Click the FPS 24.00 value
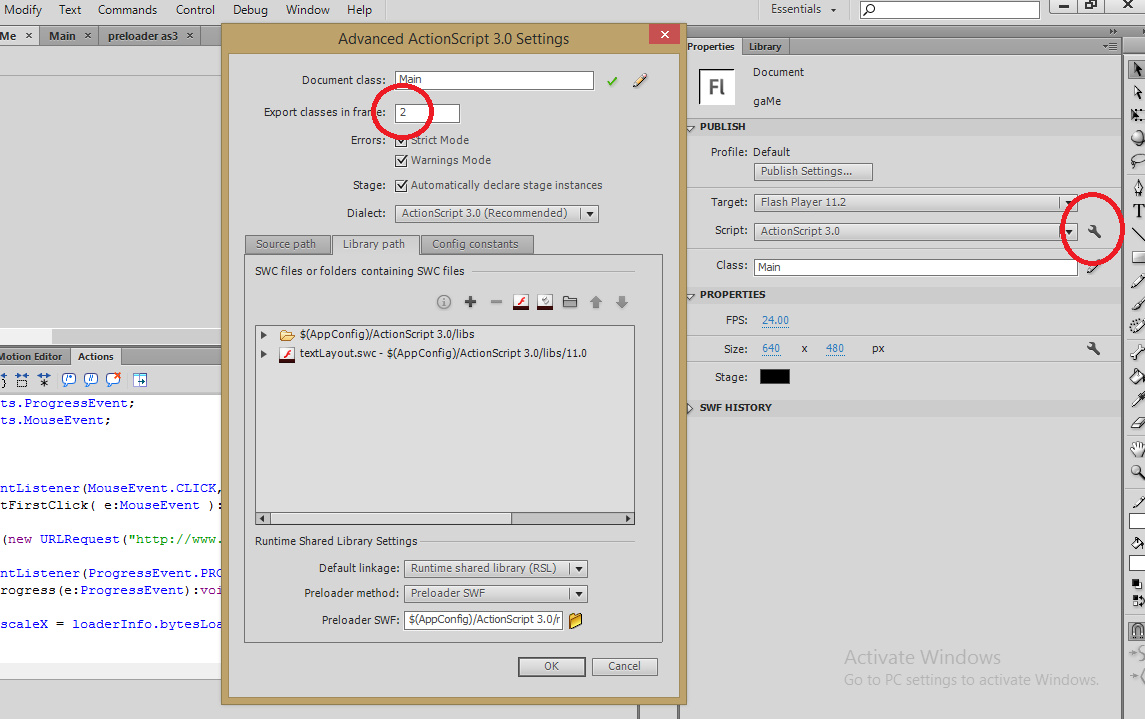This screenshot has width=1145, height=719. [x=776, y=320]
